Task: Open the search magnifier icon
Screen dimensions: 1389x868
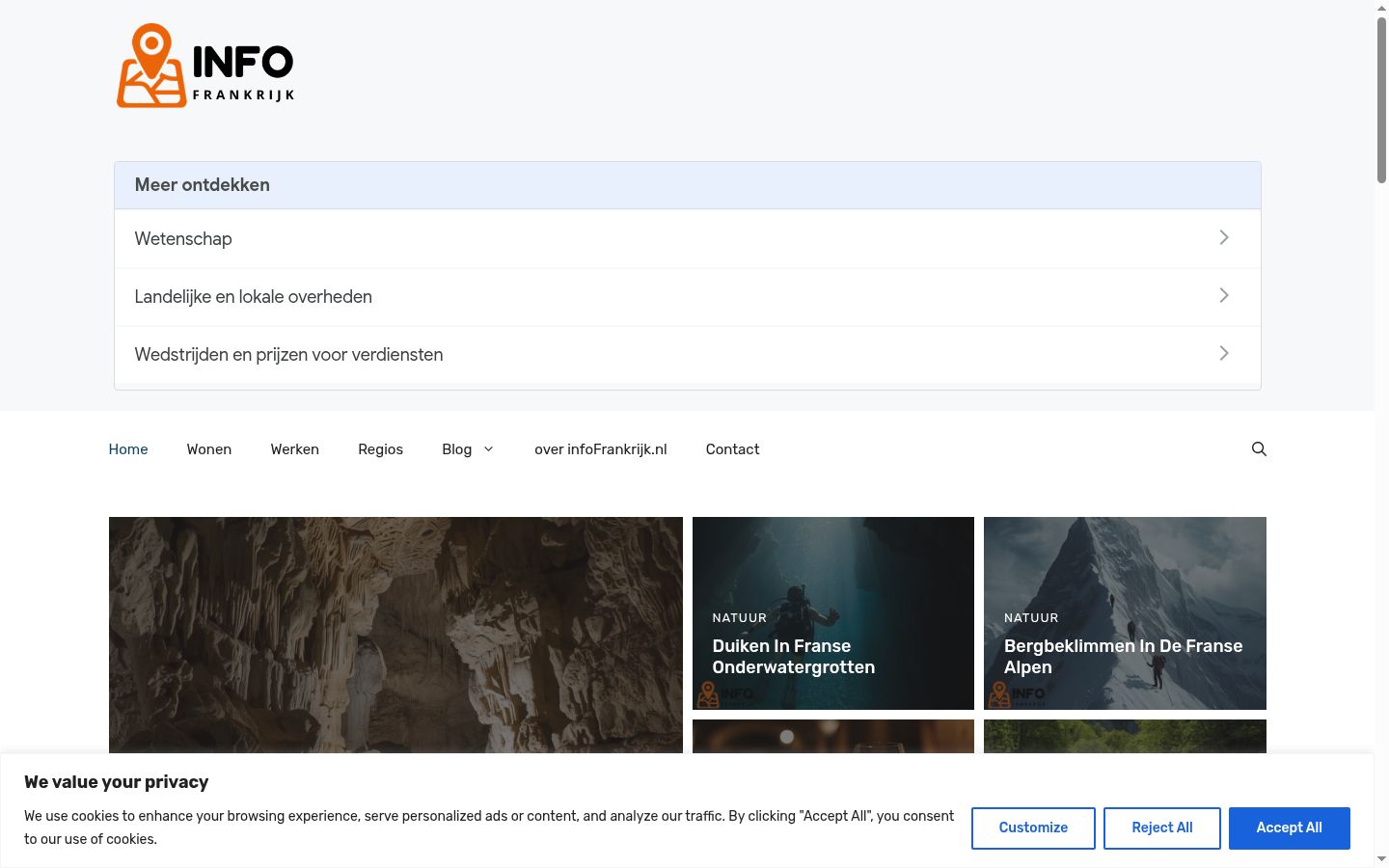Action: (1259, 449)
